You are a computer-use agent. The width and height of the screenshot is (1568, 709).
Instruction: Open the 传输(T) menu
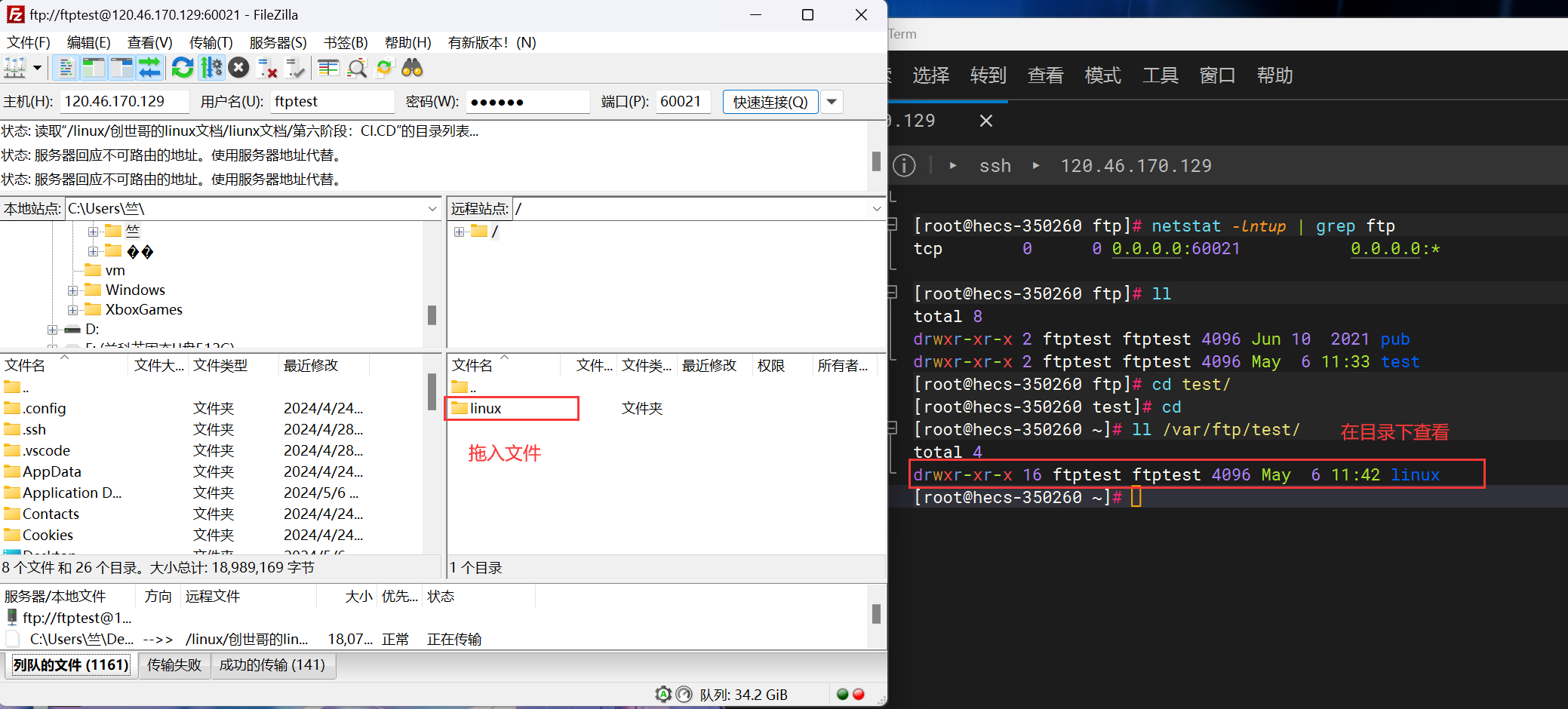coord(211,42)
